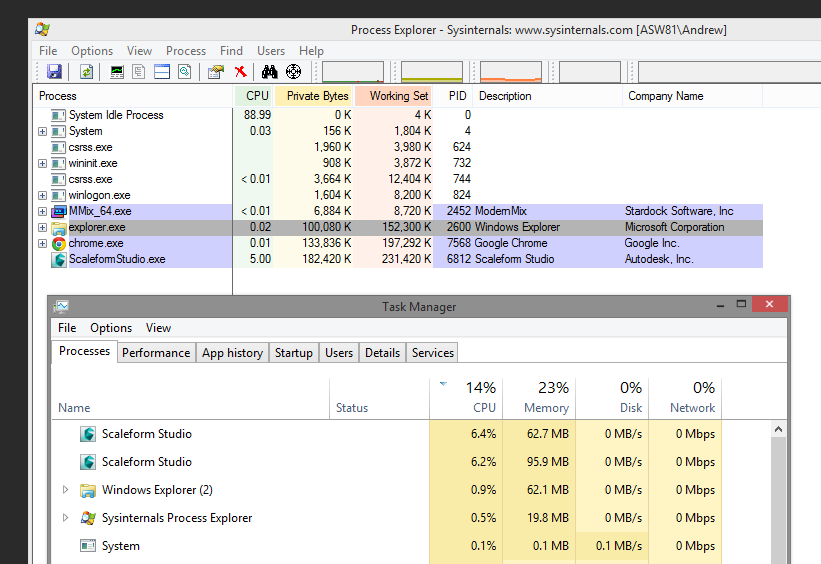Click the explorer.exe folder icon
This screenshot has height=564, width=821.
point(59,228)
